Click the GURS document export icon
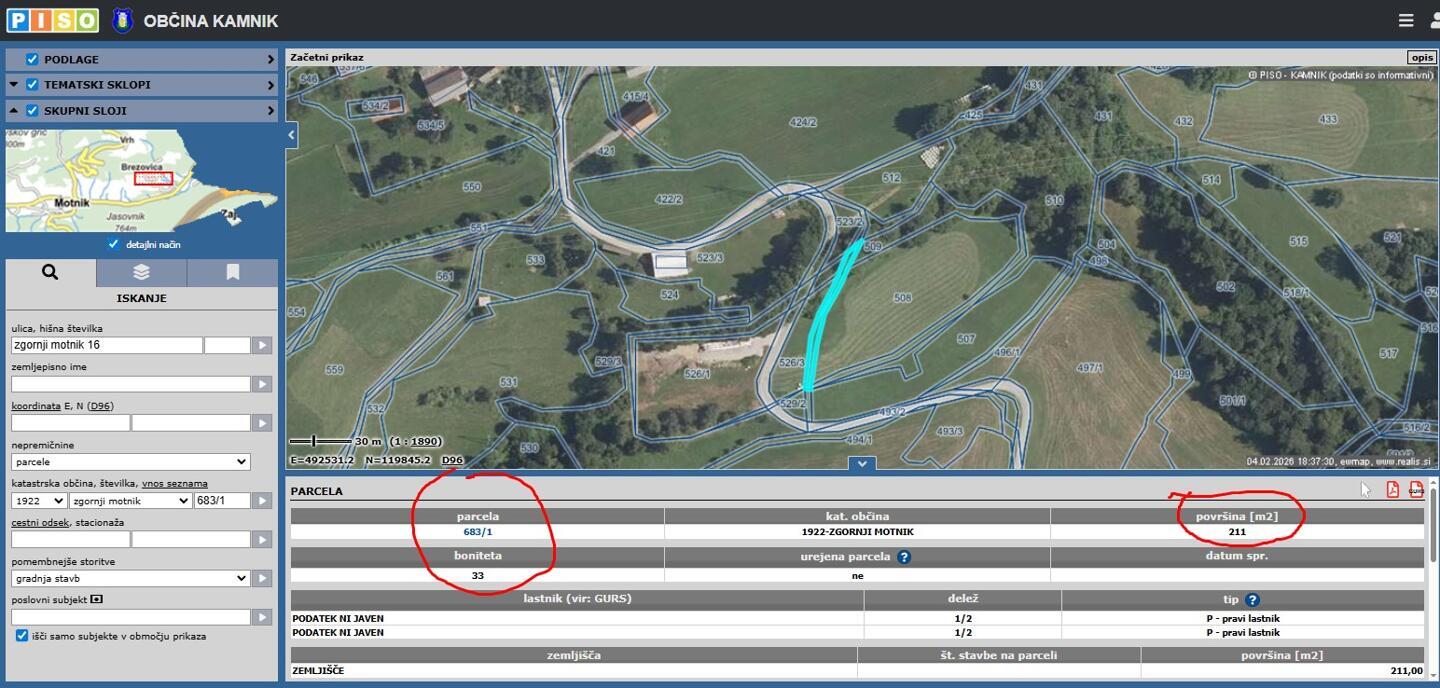Viewport: 1440px width, 688px height. tap(1416, 489)
